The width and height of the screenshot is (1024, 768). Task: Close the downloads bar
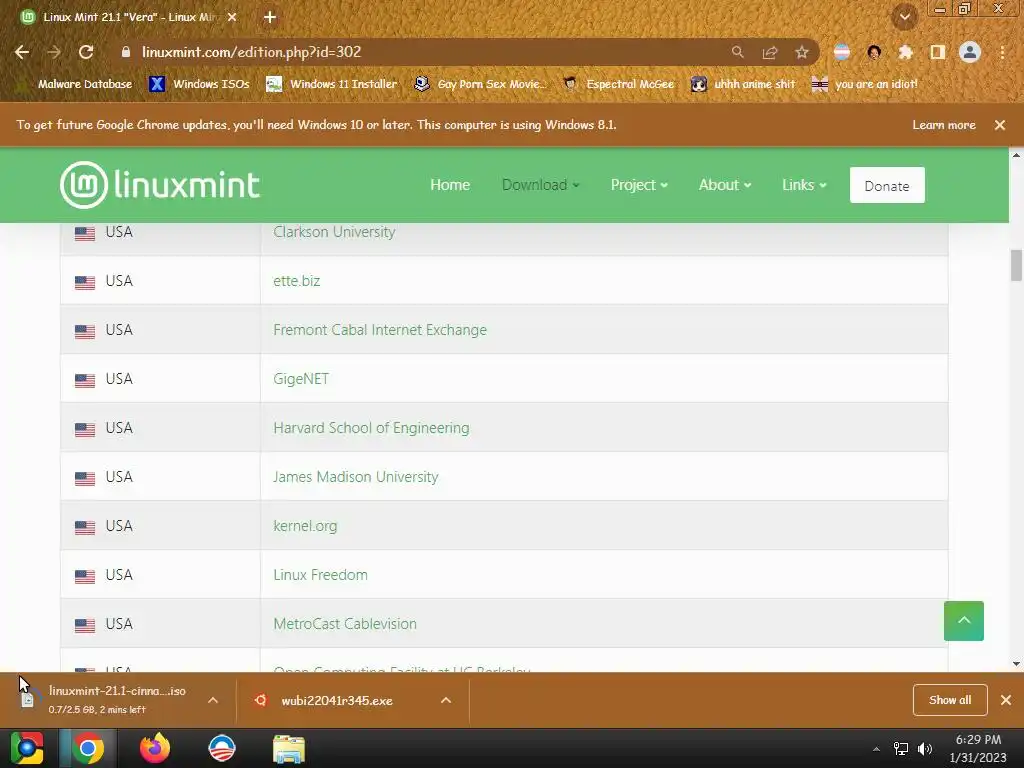click(1006, 700)
